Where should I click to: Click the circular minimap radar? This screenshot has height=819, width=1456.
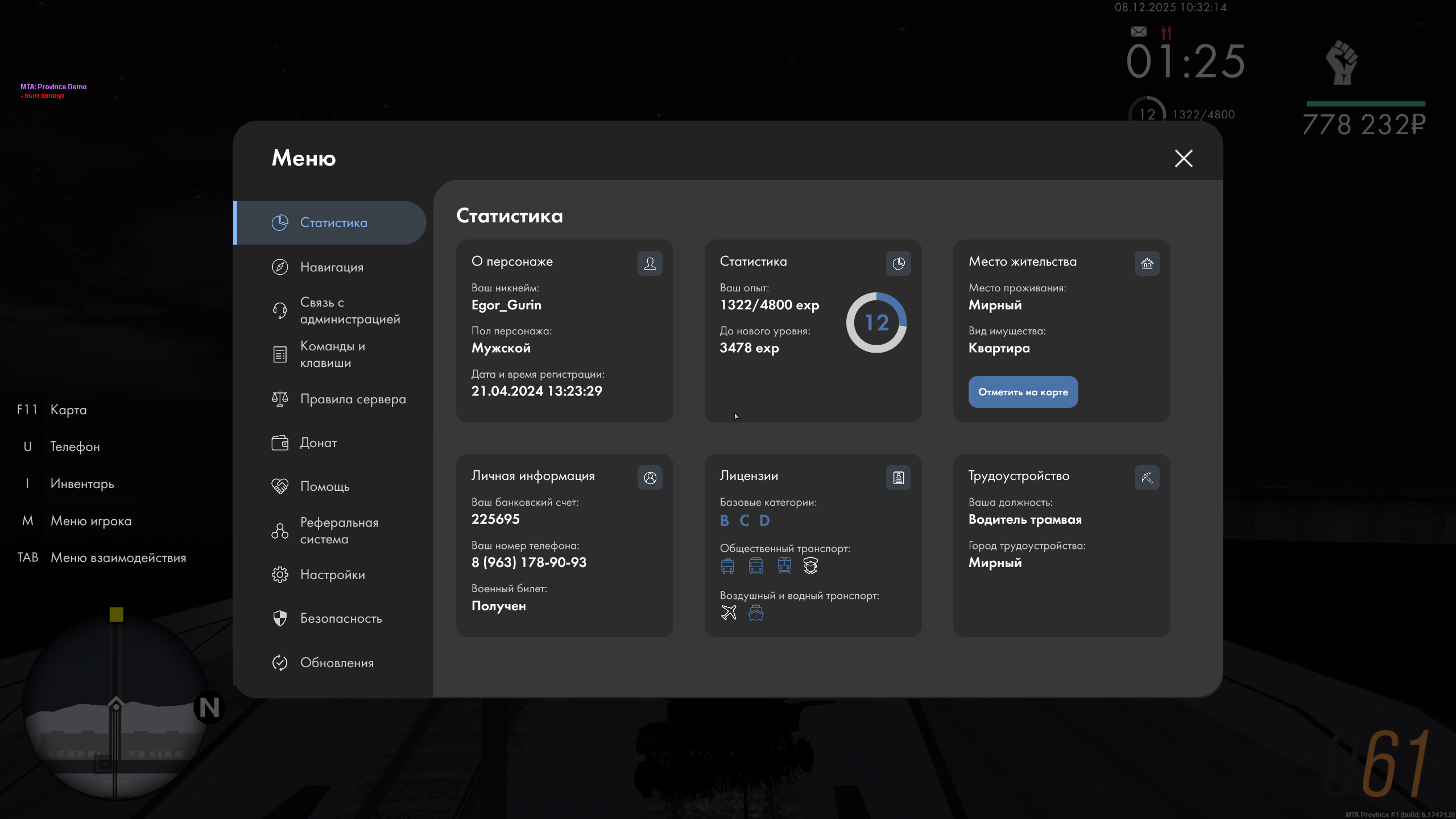117,708
